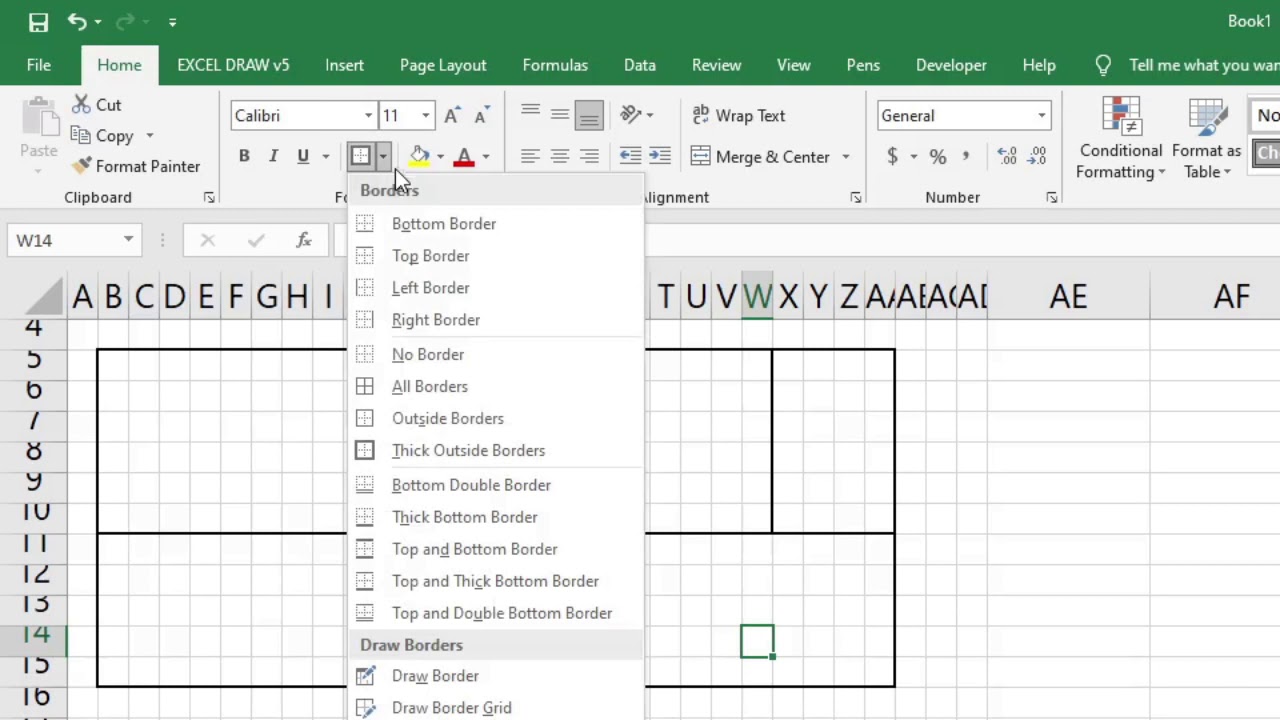Image resolution: width=1280 pixels, height=720 pixels.
Task: Open the Font name Calibri dropdown
Action: [x=368, y=116]
